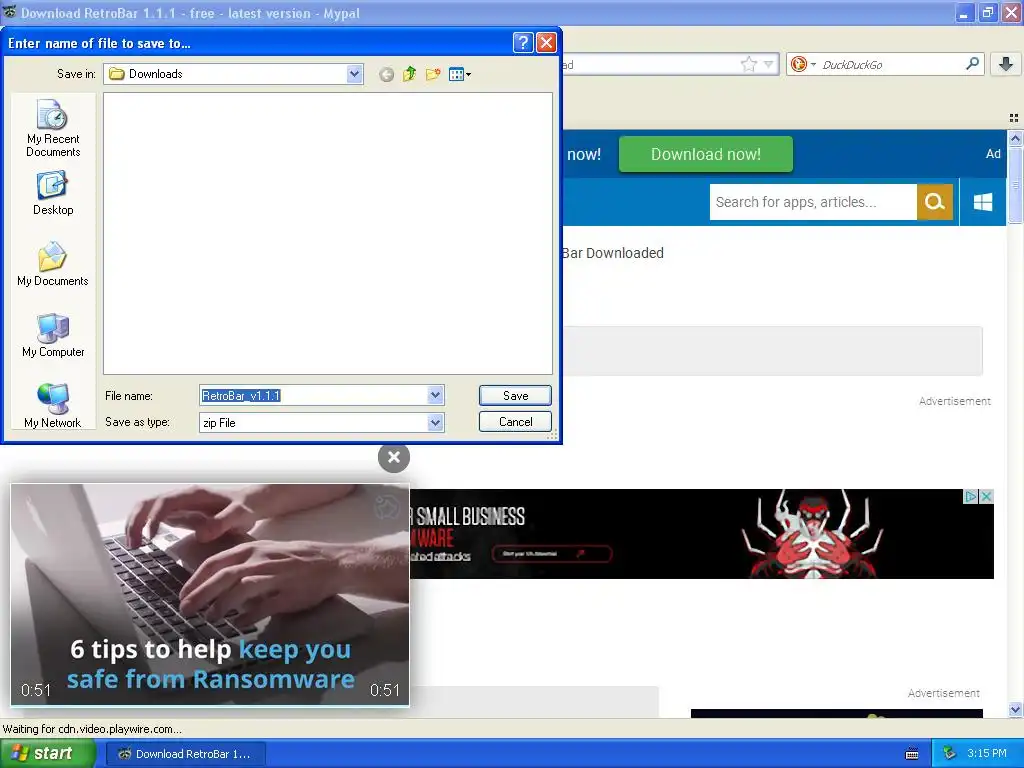Select Download RetroBar taskbar button
The width and height of the screenshot is (1024, 768).
point(185,754)
